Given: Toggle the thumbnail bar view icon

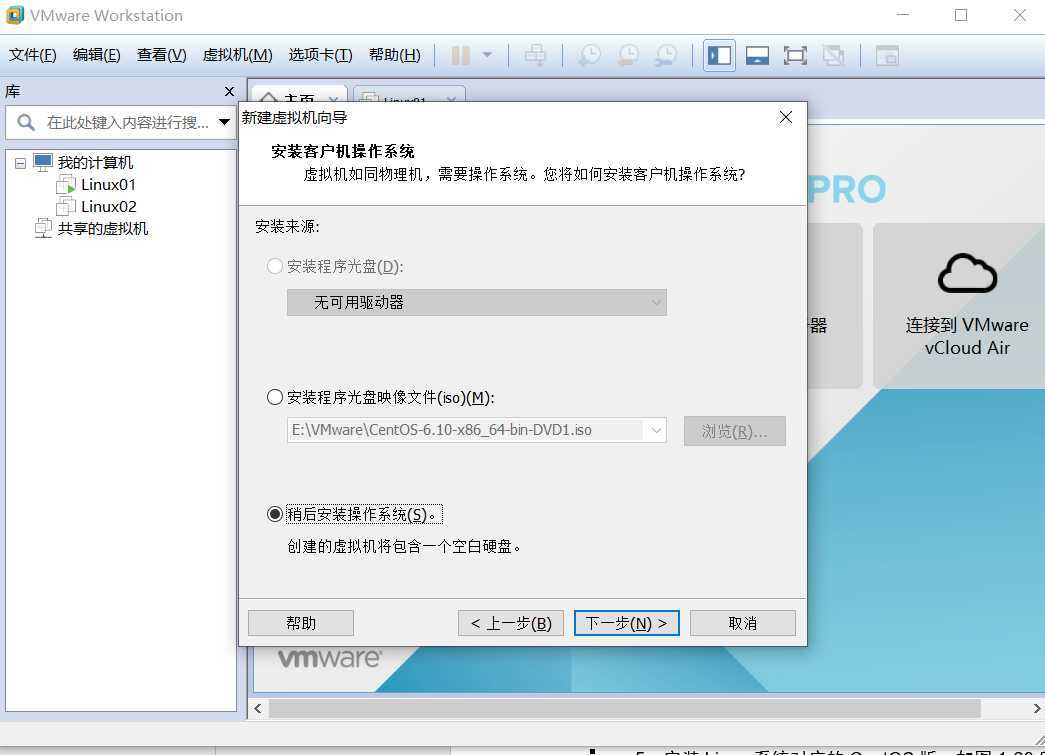Looking at the screenshot, I should [x=757, y=55].
